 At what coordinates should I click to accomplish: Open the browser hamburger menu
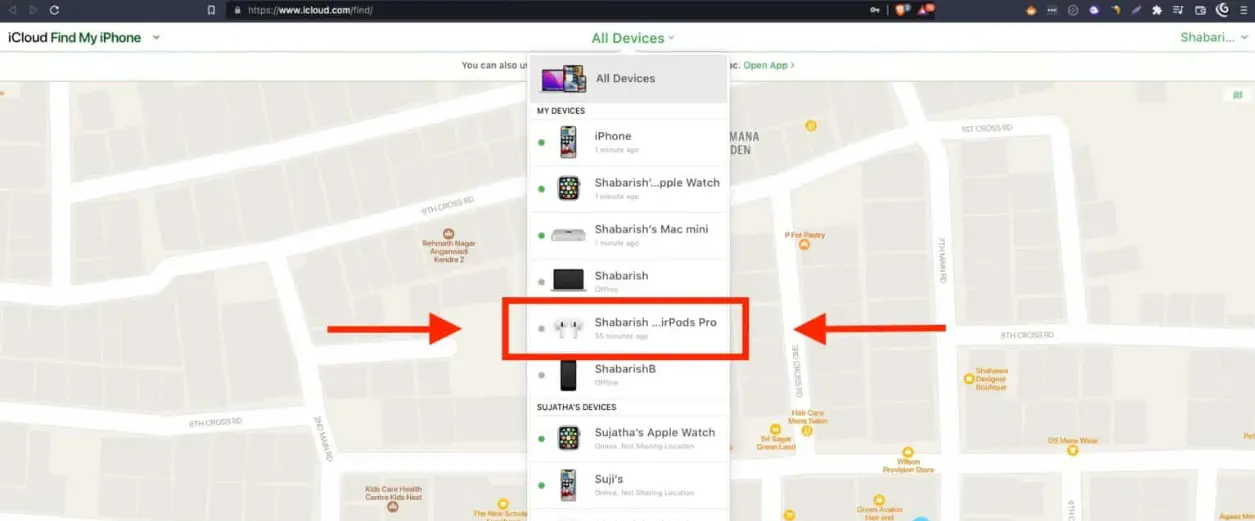pyautogui.click(x=1243, y=10)
